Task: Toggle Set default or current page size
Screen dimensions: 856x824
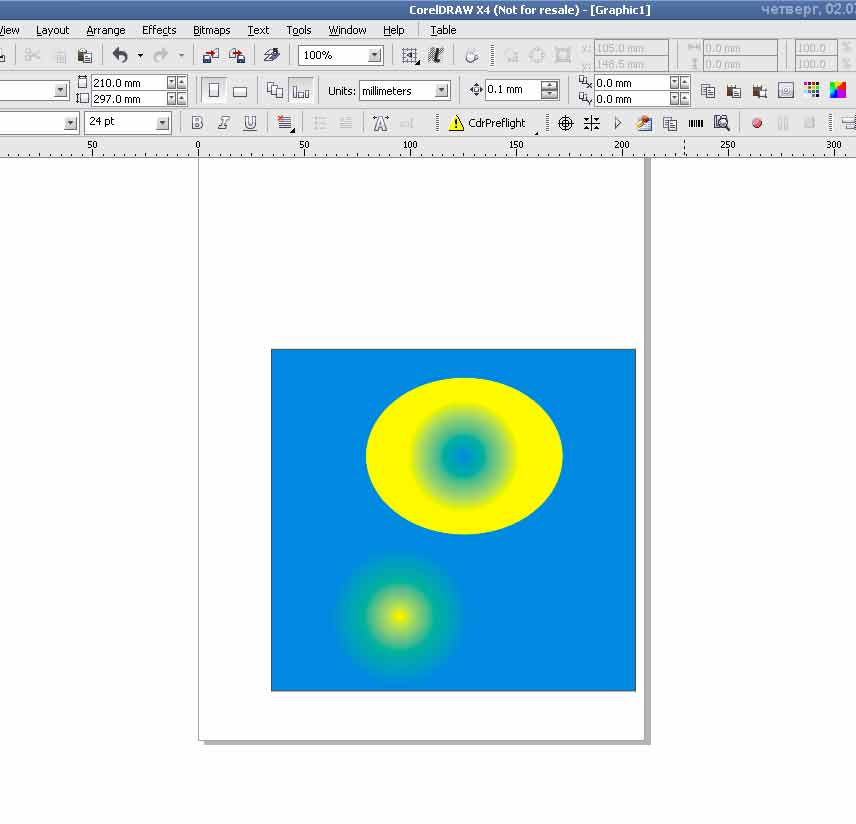Action: (x=300, y=91)
